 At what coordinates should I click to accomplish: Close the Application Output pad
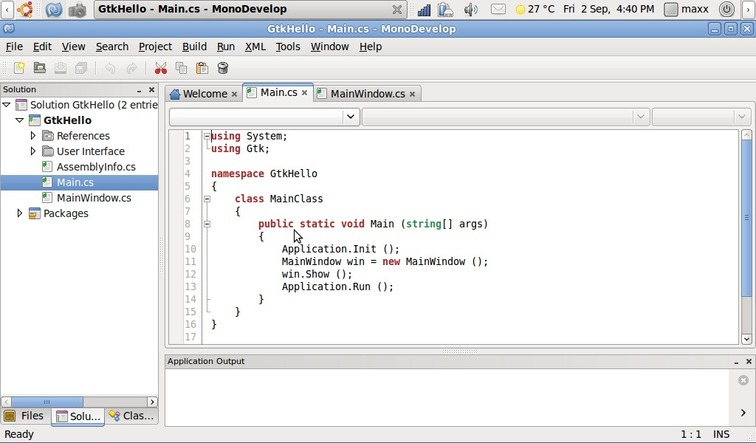[749, 362]
